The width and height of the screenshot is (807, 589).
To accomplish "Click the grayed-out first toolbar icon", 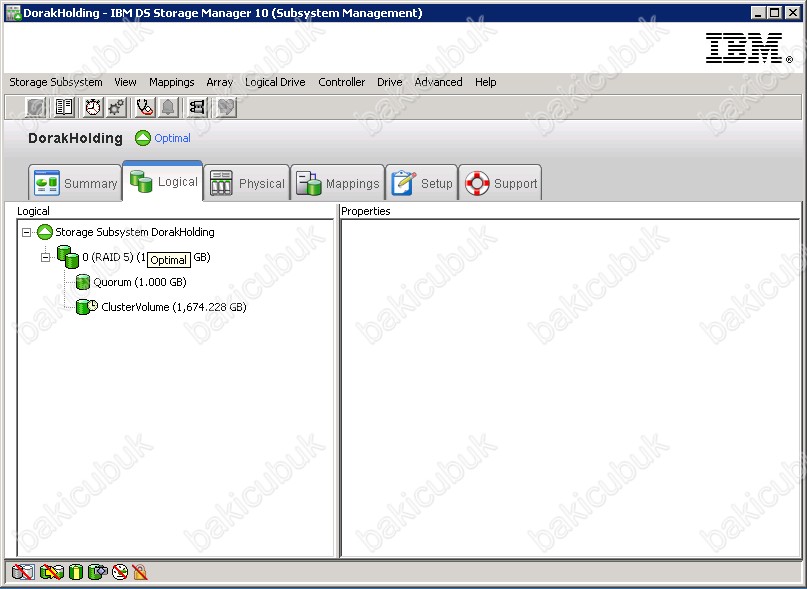I will point(36,107).
